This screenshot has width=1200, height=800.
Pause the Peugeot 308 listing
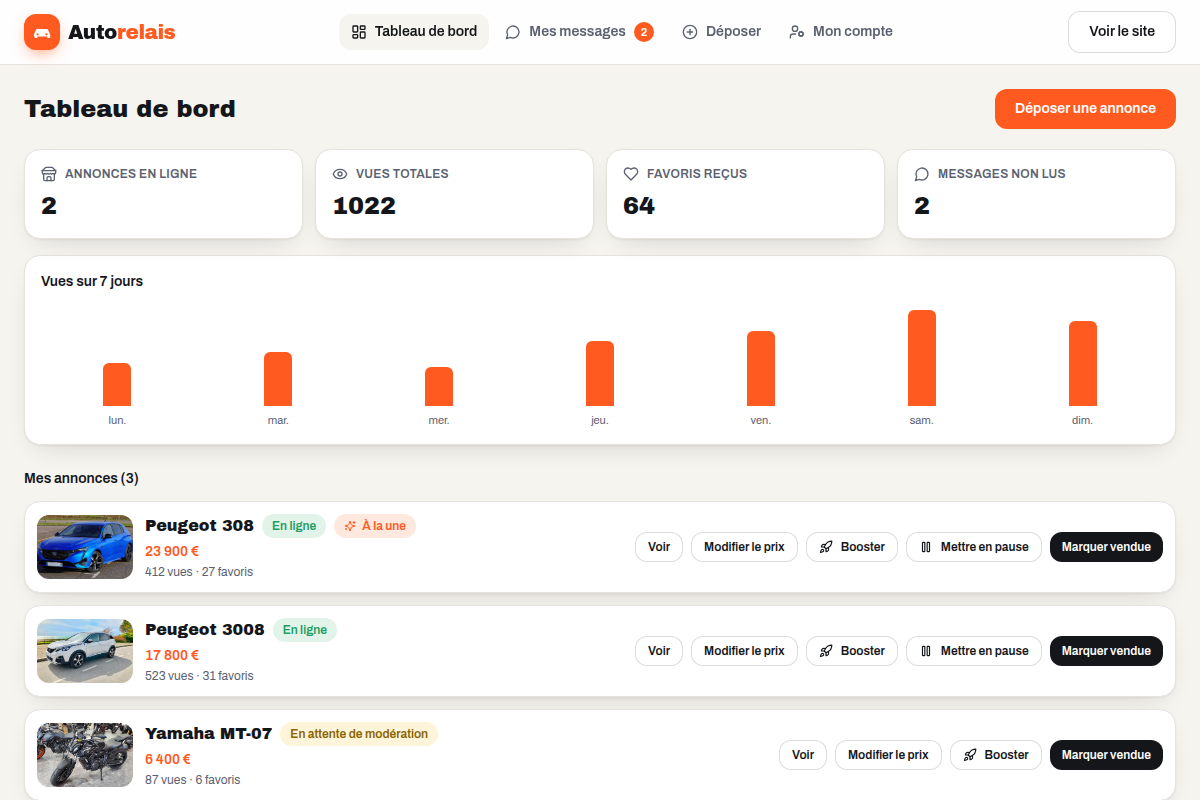[974, 547]
